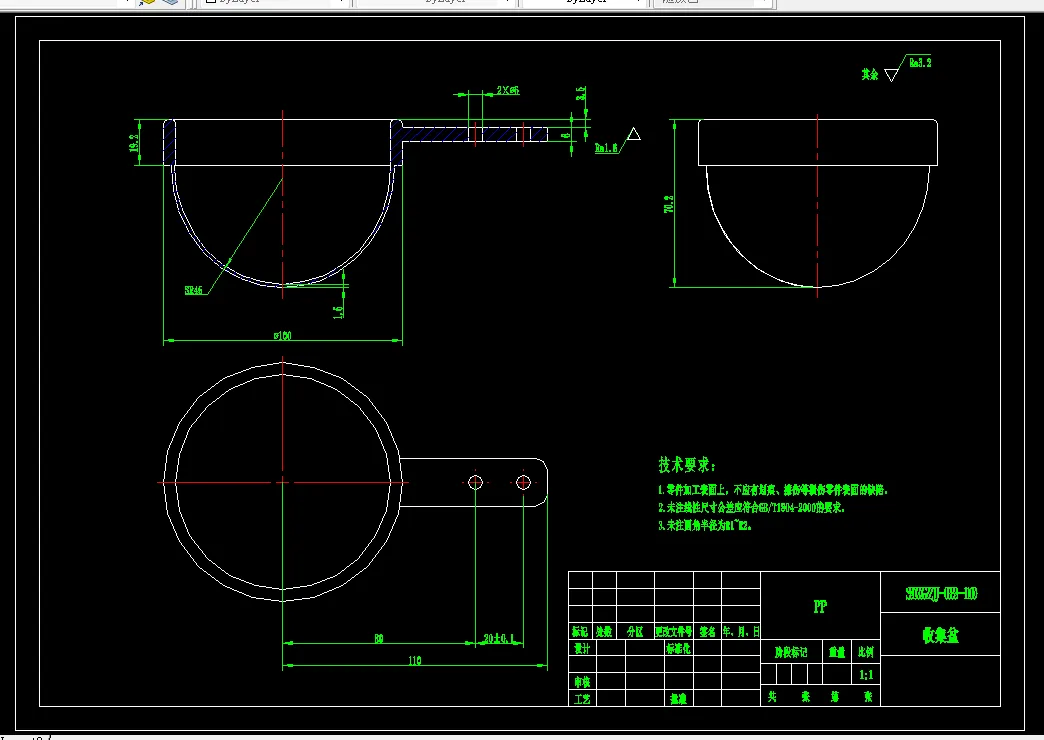Image resolution: width=1044 pixels, height=740 pixels.
Task: Click technical requirement line 1 about surface defects
Action: coord(772,490)
